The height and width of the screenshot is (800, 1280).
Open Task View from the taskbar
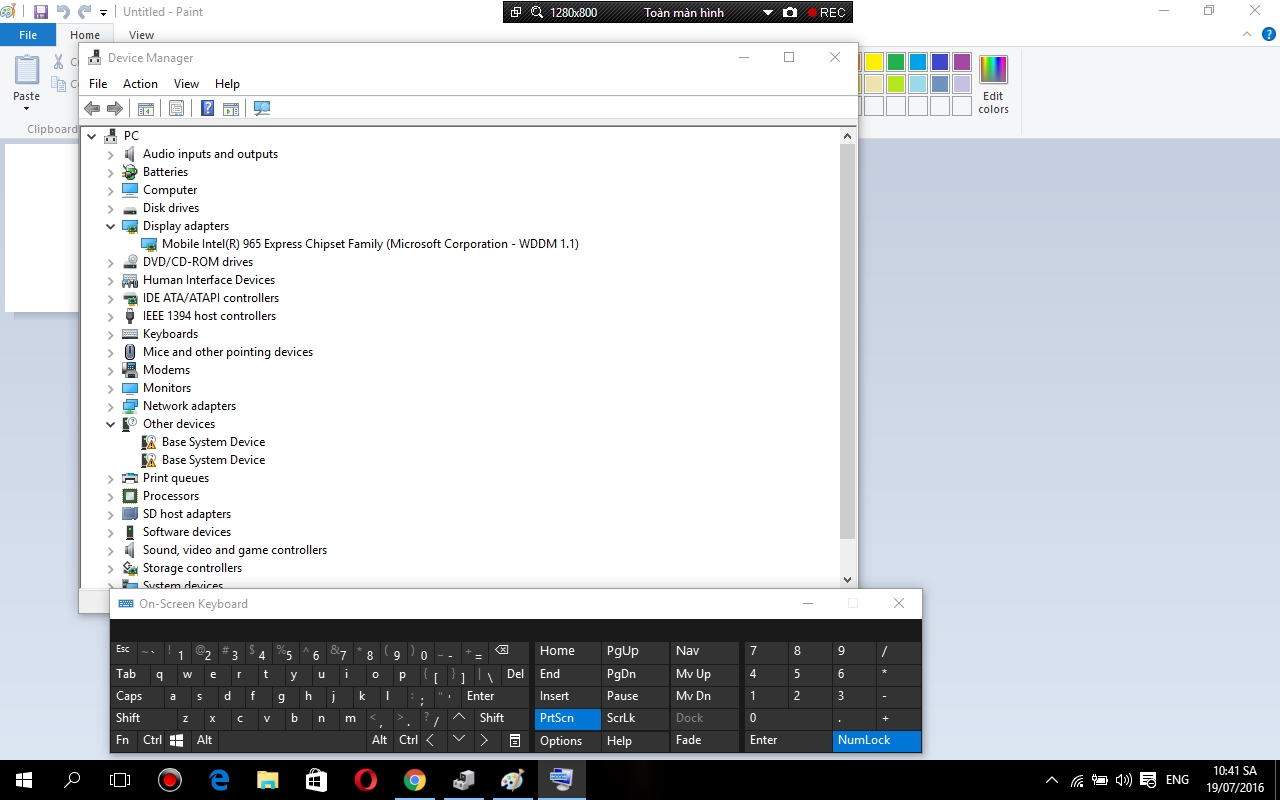coord(120,780)
